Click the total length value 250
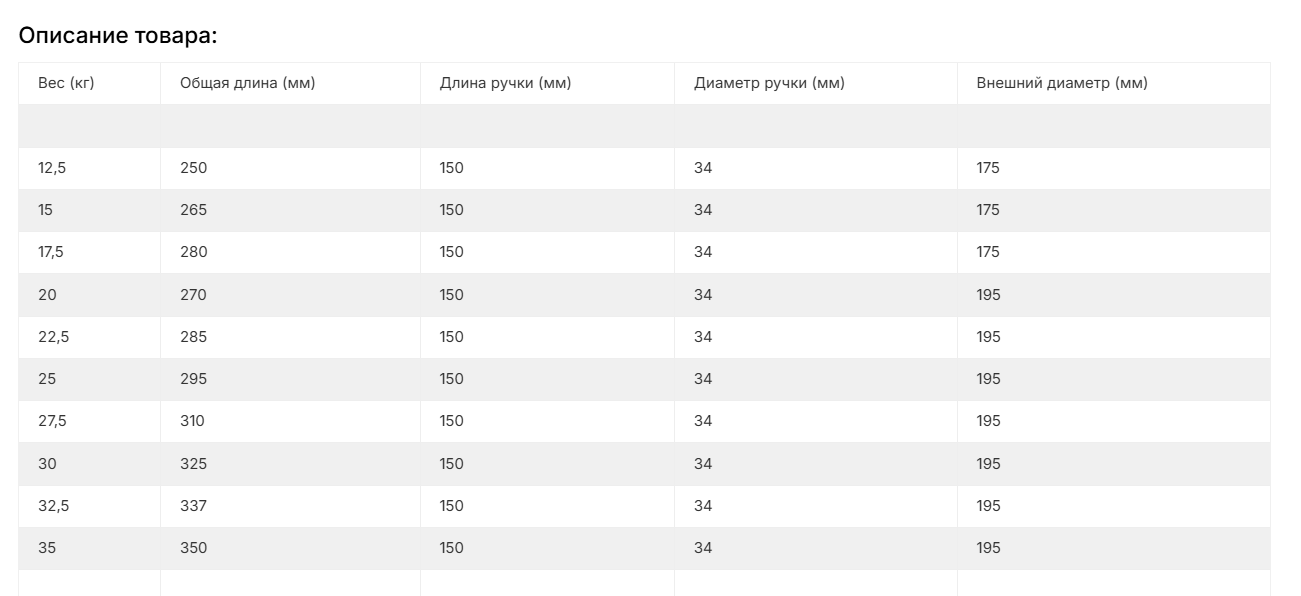 click(x=194, y=168)
